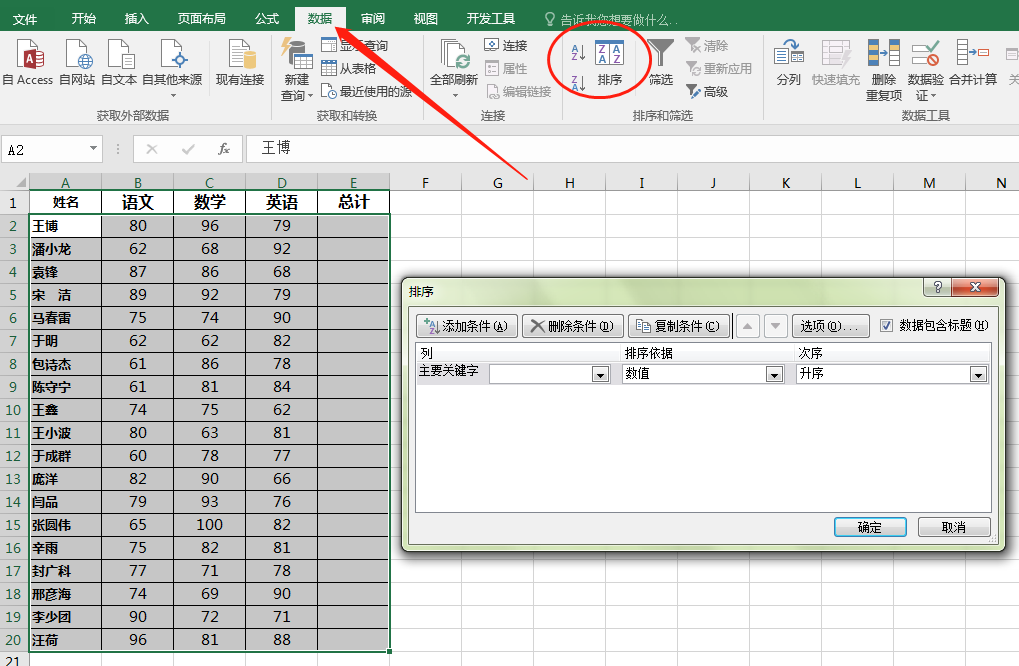The image size is (1019, 666).
Task: Click the ascending A-Z sort icon
Action: [578, 51]
